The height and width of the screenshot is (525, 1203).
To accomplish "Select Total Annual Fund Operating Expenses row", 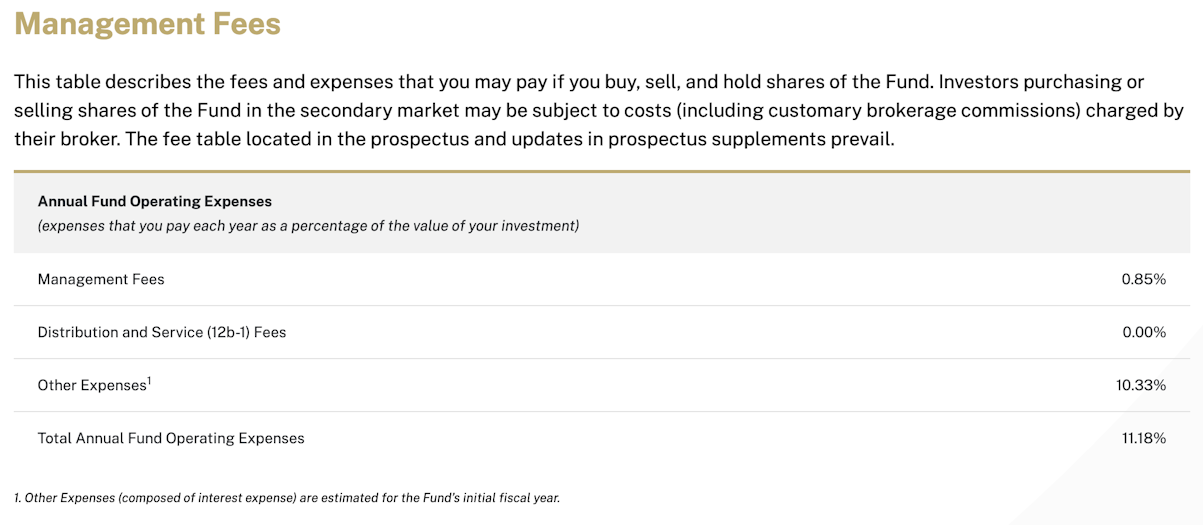I will tap(602, 438).
